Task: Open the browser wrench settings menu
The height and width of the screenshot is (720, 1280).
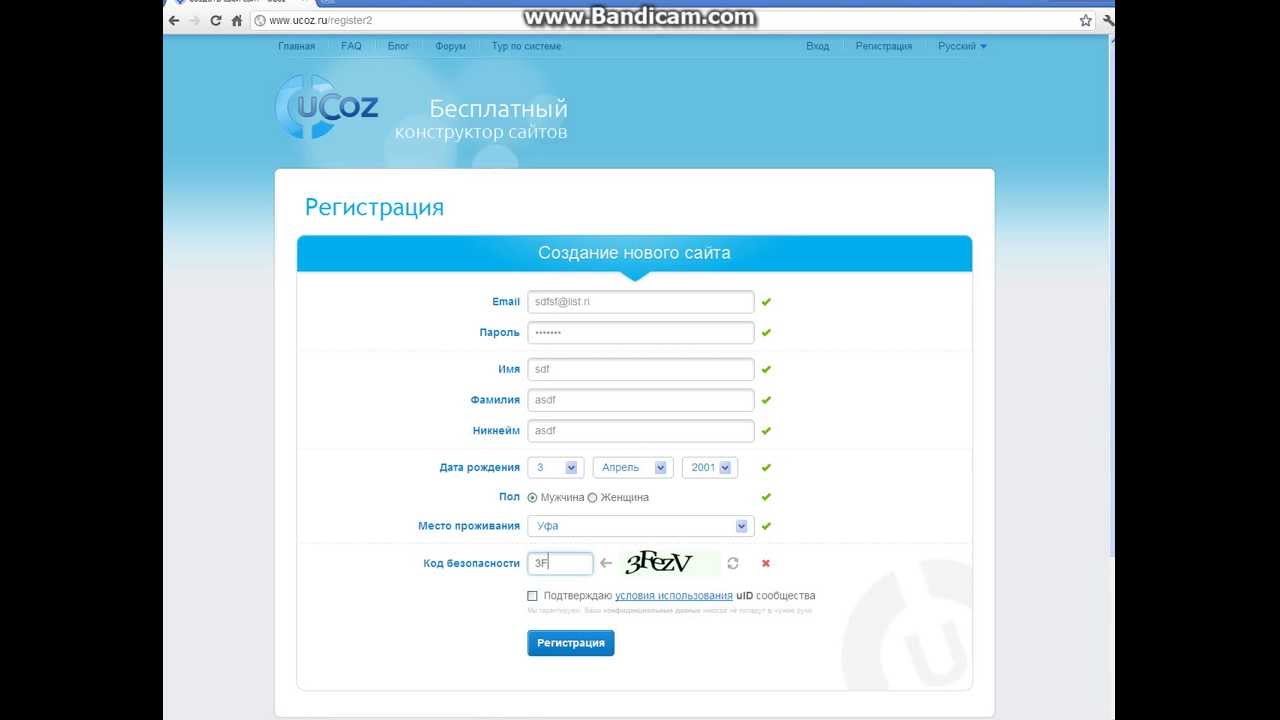Action: pos(1108,20)
